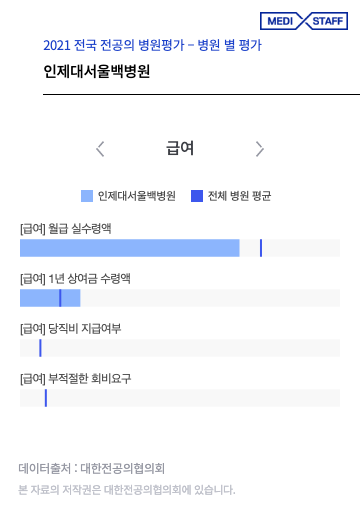Click the 월급 실수령액 light blue bar
The height and width of the screenshot is (529, 360).
[x=130, y=248]
